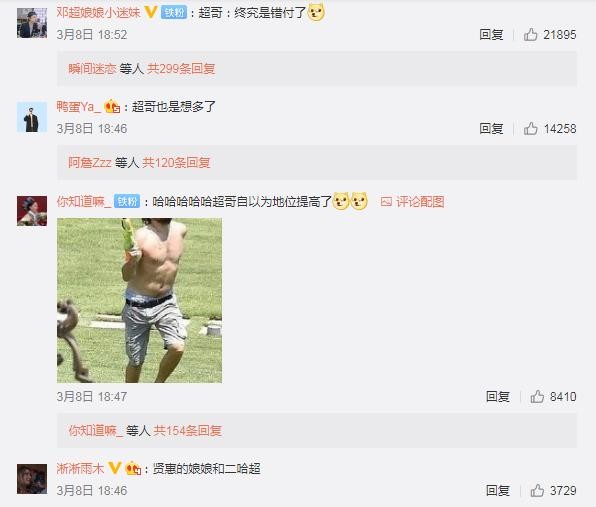596x507 pixels.
Task: Enlarge the shirtless man comment image
Action: (139, 300)
